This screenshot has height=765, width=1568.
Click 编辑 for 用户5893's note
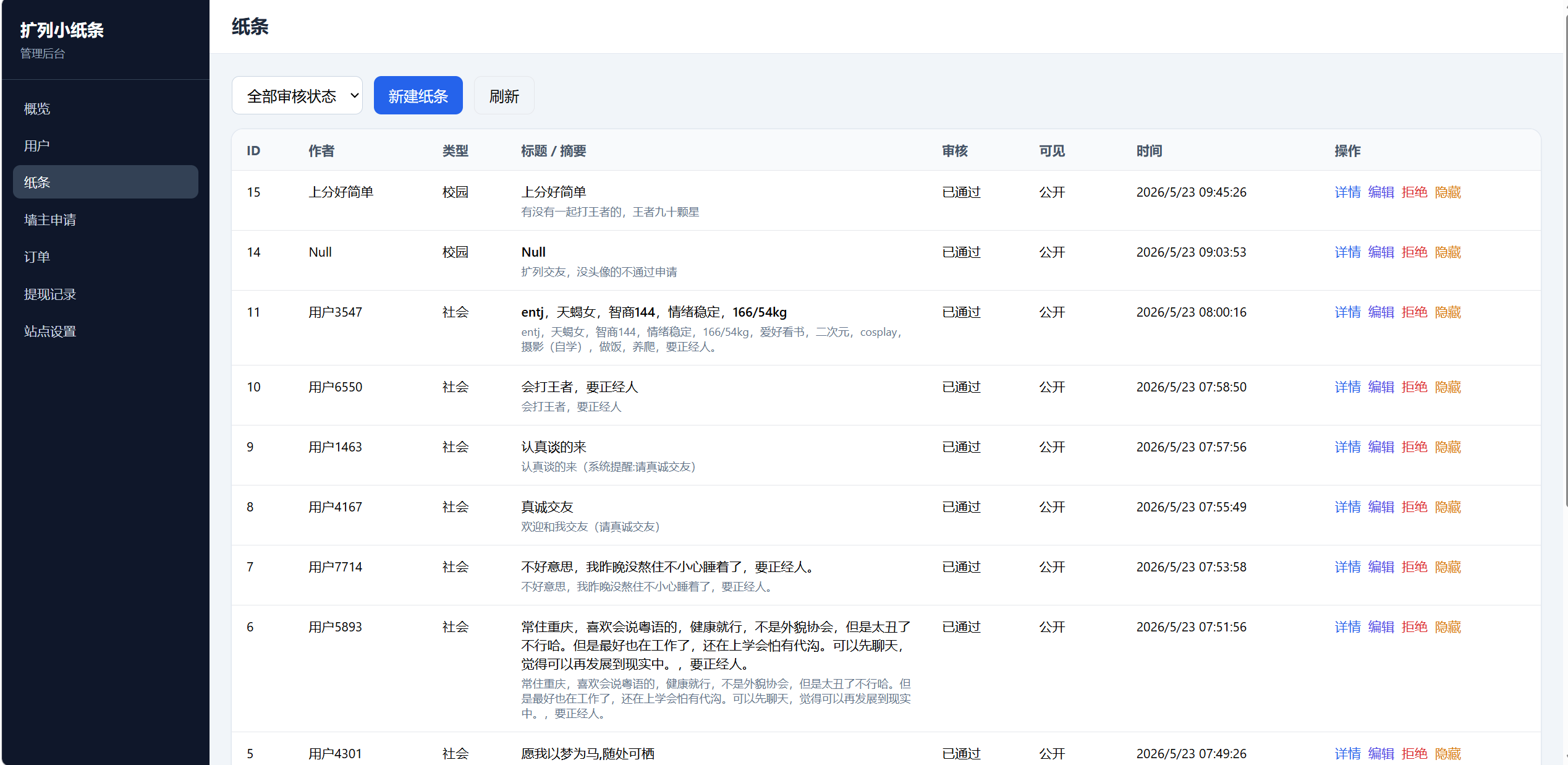tap(1381, 627)
